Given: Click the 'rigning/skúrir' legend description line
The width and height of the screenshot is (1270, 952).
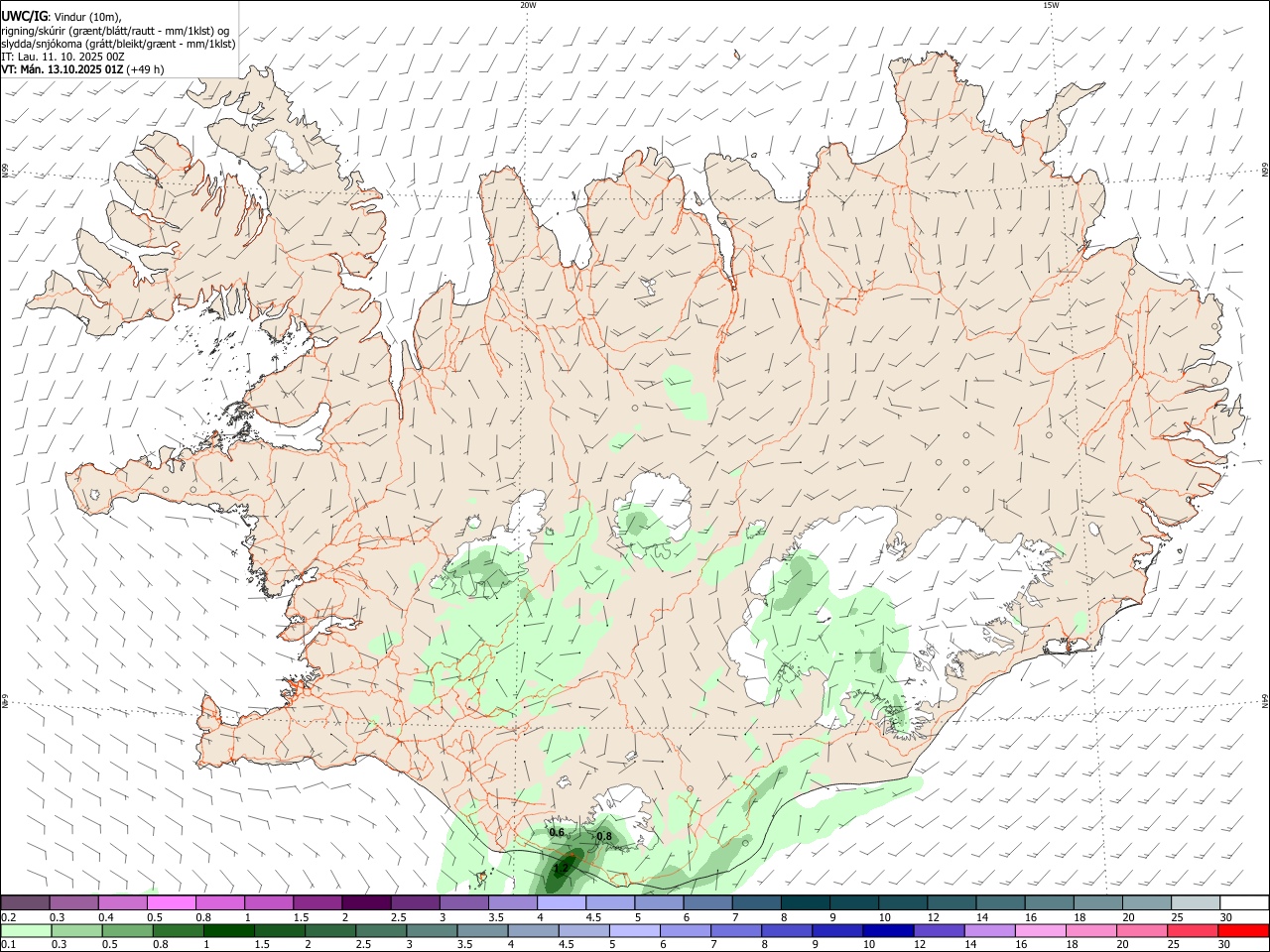Looking at the screenshot, I should (115, 31).
